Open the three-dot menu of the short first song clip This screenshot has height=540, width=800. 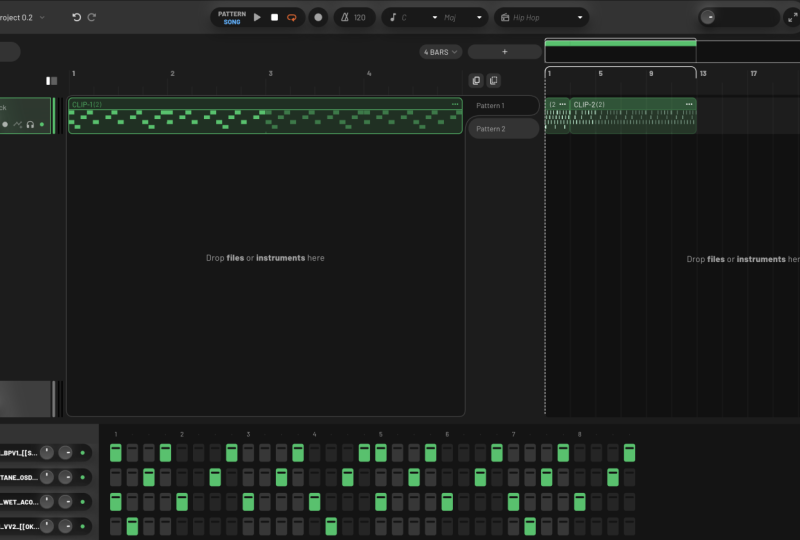click(x=562, y=104)
